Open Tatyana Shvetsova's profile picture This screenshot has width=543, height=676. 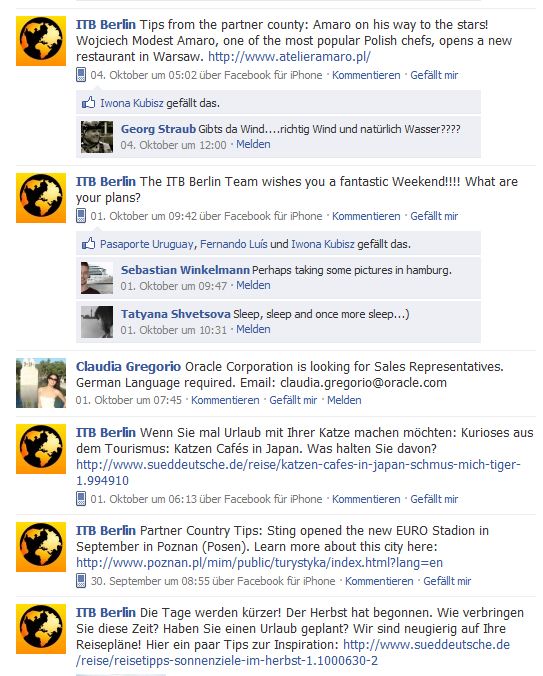(x=97, y=322)
